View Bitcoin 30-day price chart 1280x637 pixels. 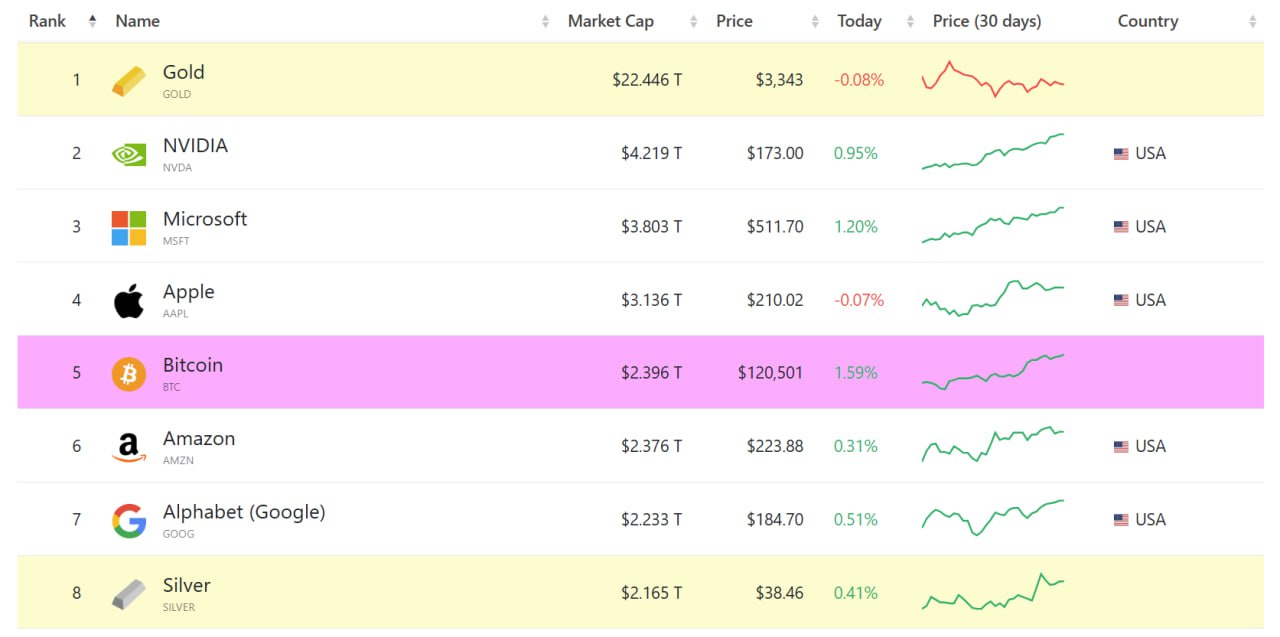(x=993, y=372)
